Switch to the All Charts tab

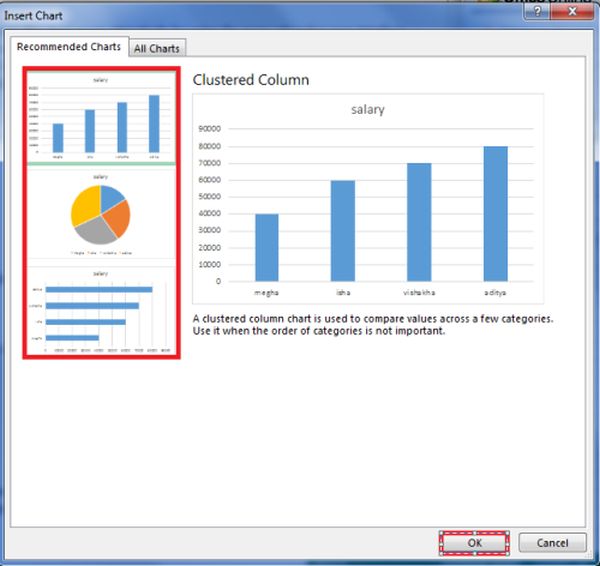[157, 48]
